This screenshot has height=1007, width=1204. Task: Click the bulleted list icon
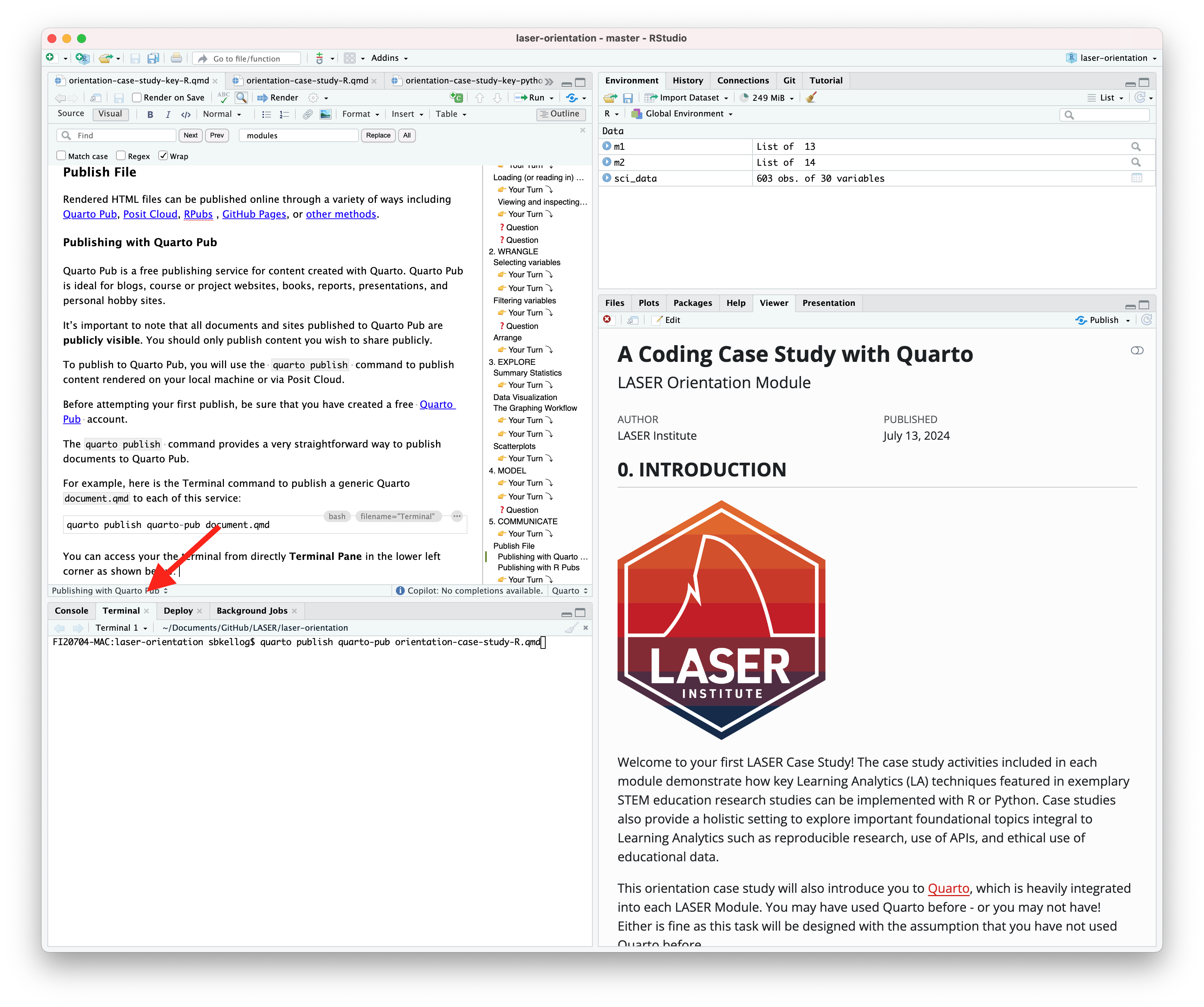click(x=266, y=115)
